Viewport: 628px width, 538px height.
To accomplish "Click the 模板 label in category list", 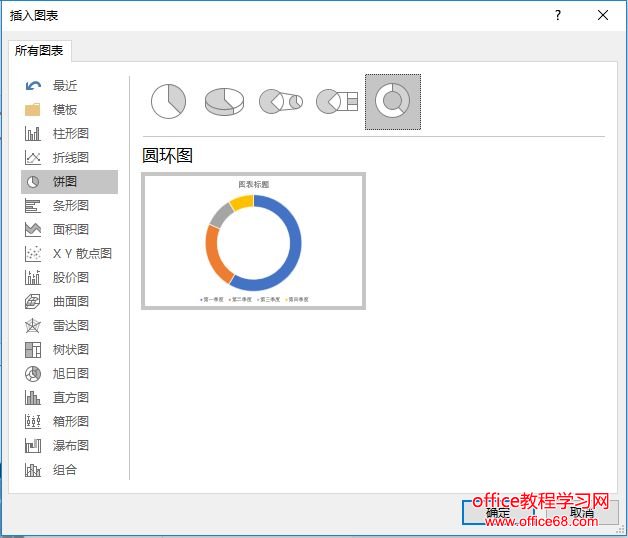I will click(65, 109).
